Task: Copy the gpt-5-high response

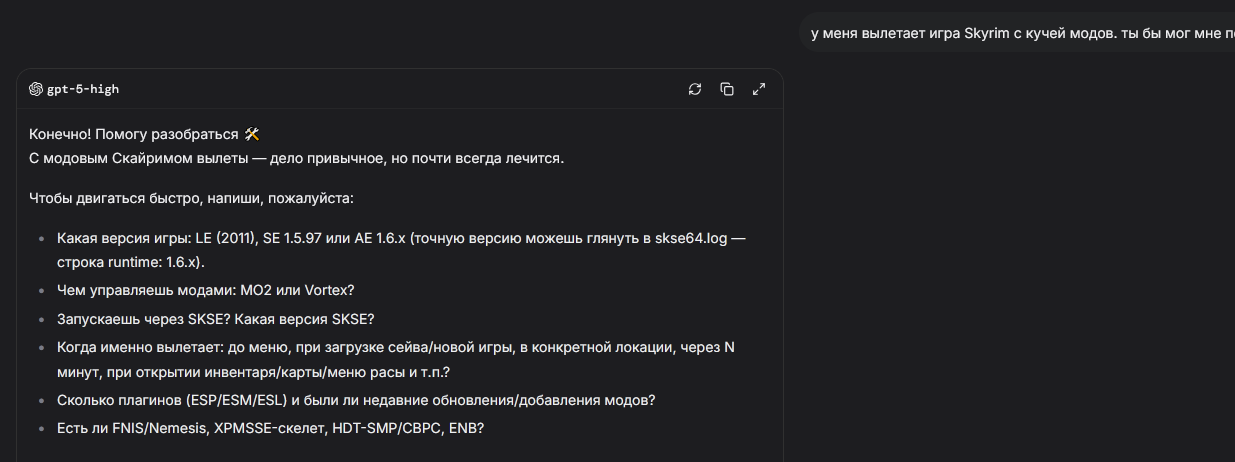Action: tap(727, 89)
